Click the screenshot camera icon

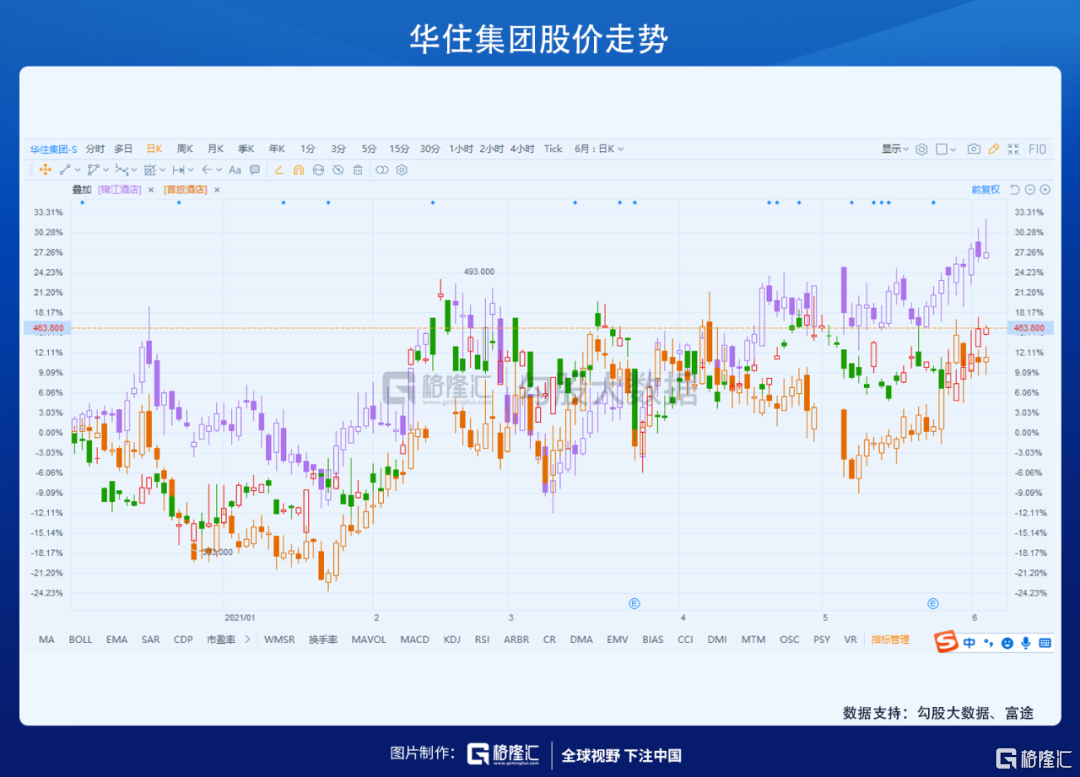(973, 149)
